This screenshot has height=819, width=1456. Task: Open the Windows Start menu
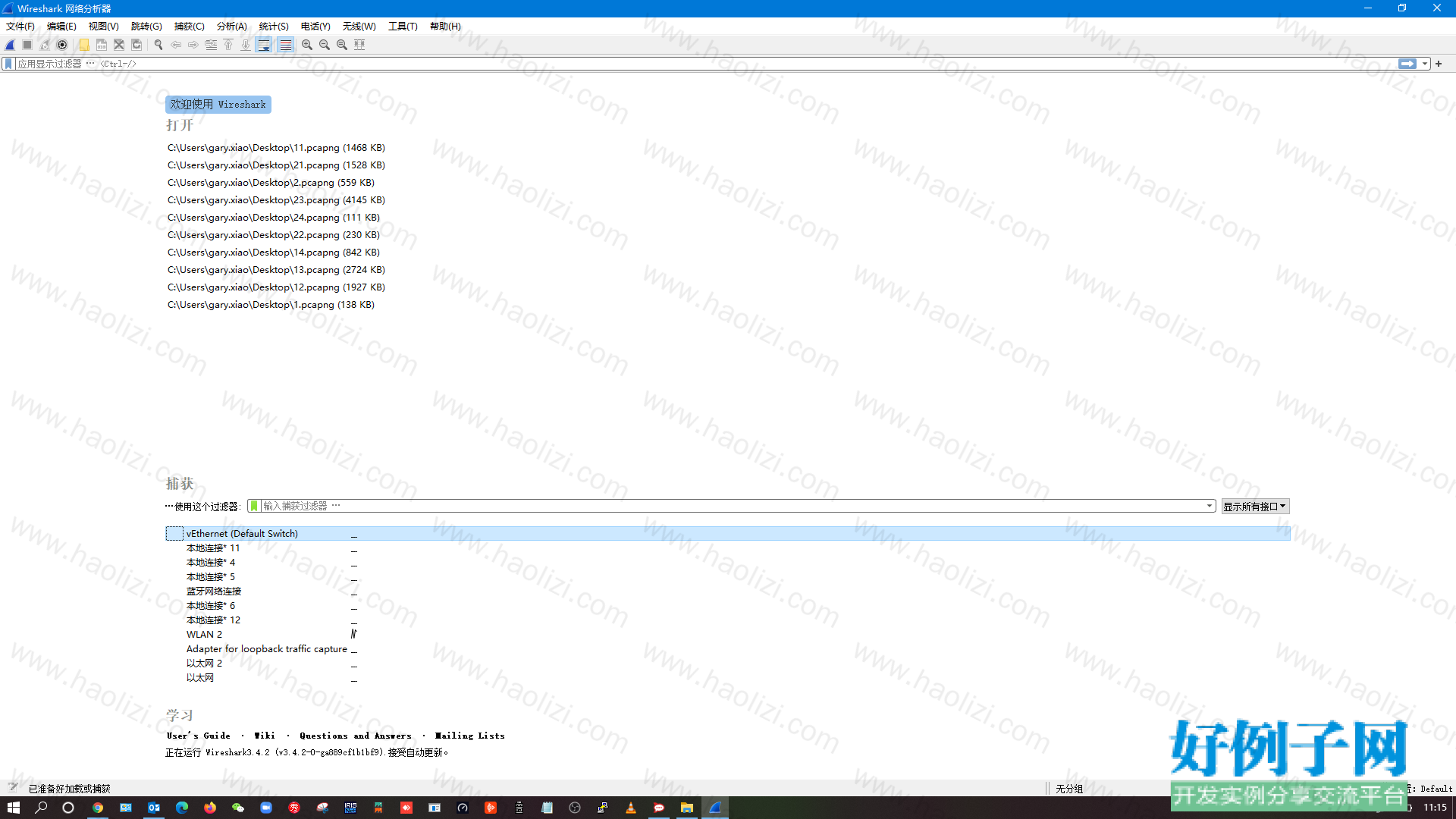pos(14,808)
